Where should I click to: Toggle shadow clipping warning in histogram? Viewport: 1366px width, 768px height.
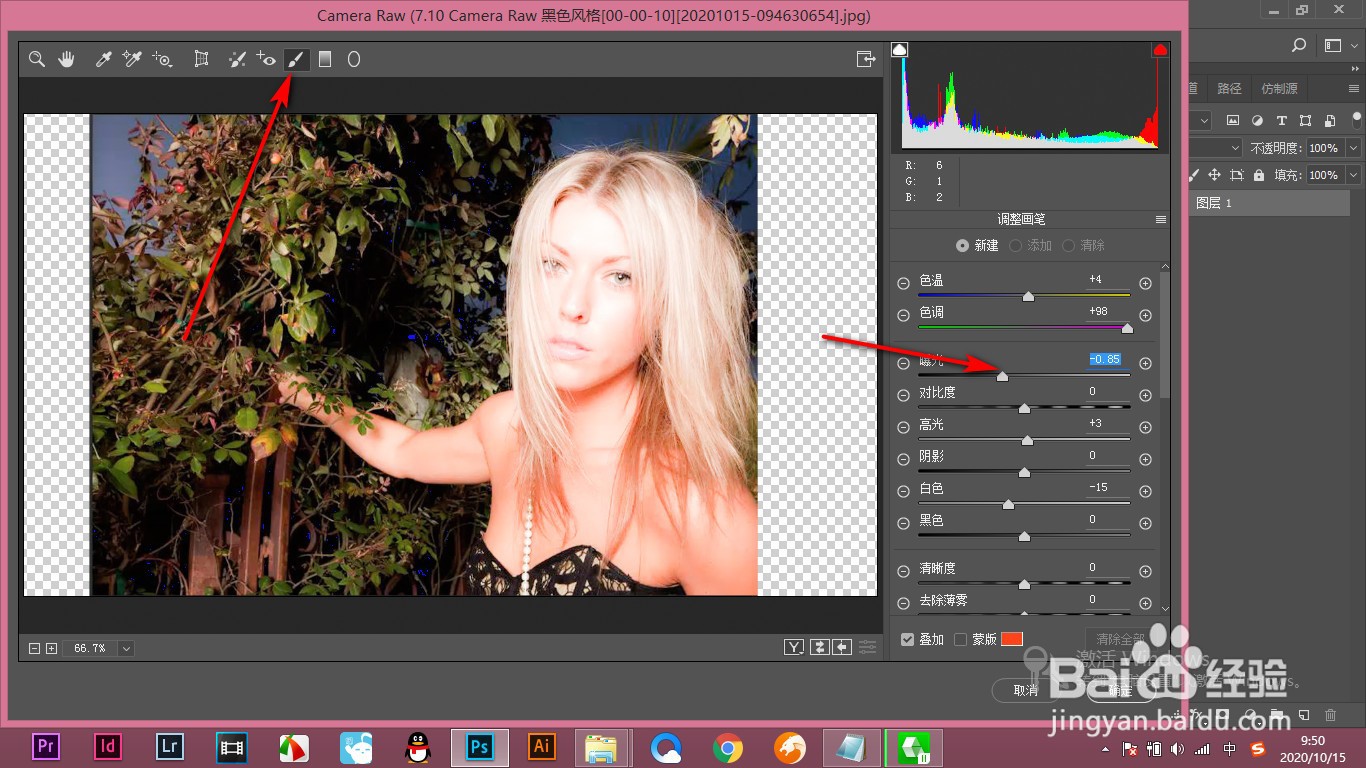tap(899, 50)
